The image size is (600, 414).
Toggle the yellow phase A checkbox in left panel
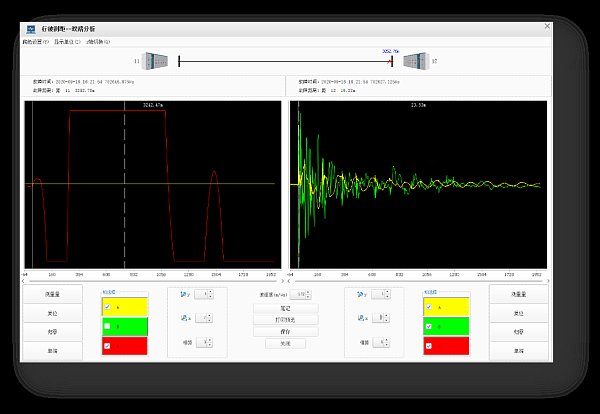pos(107,307)
